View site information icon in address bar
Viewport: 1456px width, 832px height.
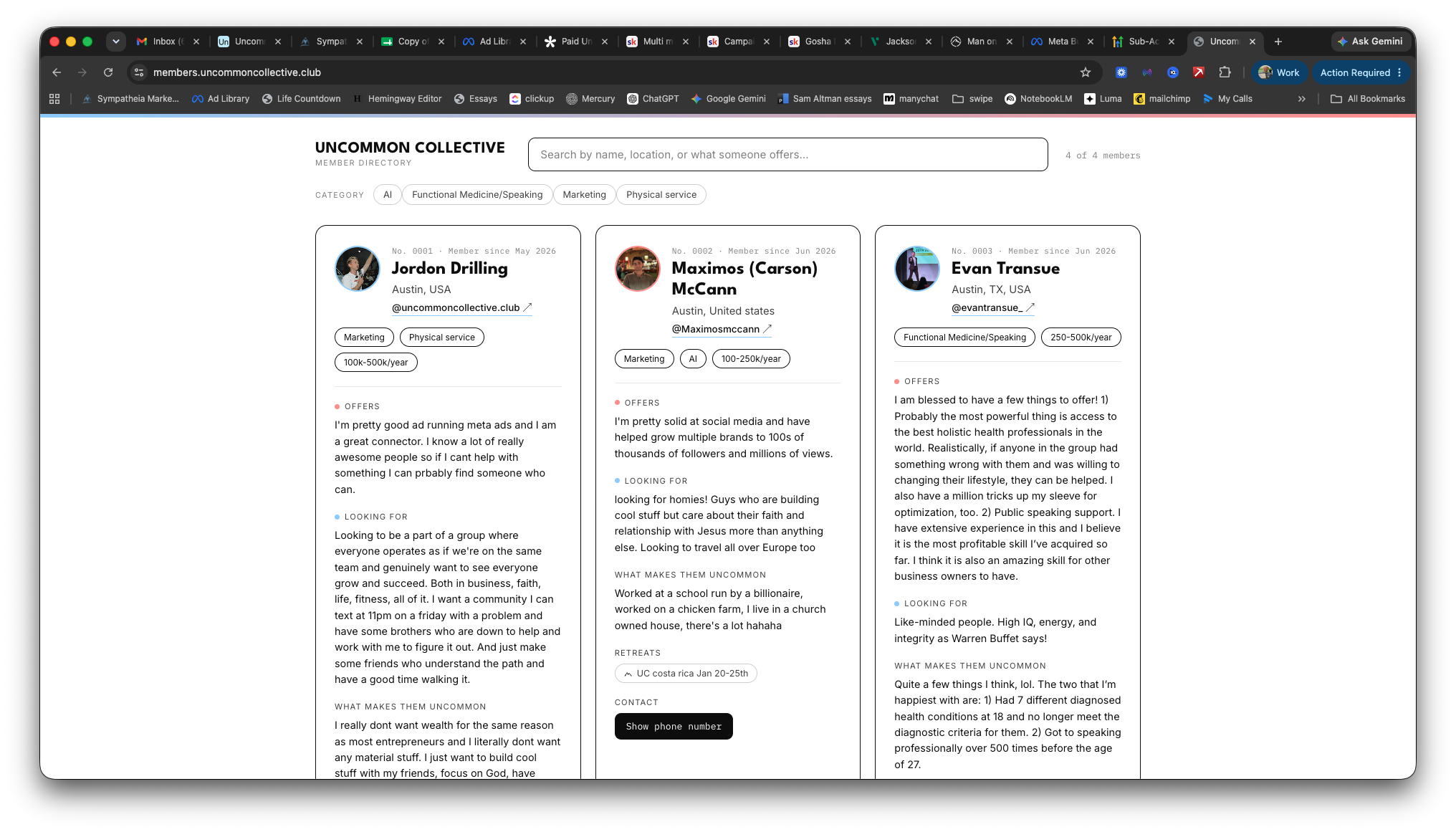(x=140, y=72)
